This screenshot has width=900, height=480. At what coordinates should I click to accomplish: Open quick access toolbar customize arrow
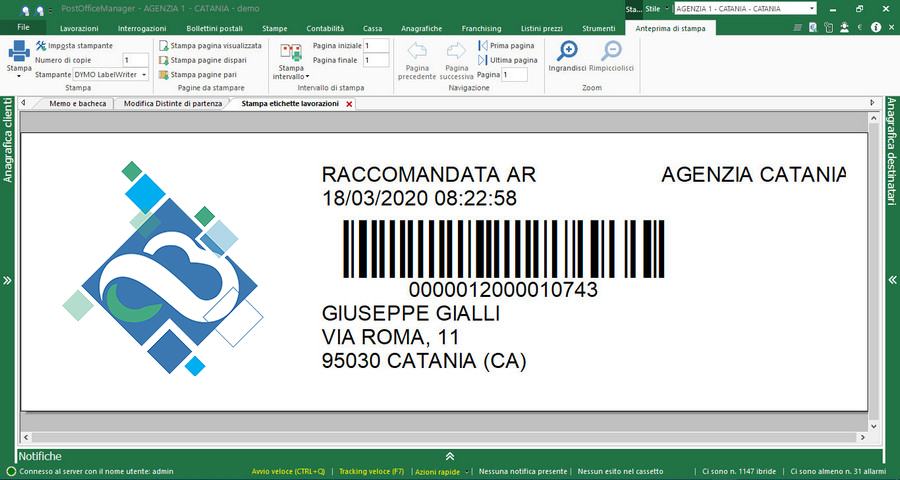click(51, 11)
